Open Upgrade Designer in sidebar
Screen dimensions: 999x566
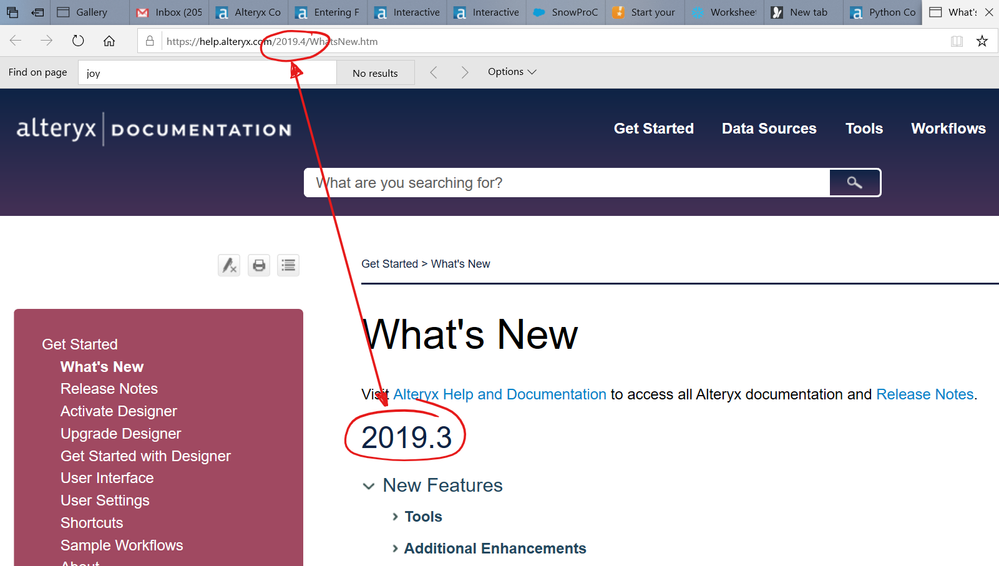coord(120,433)
